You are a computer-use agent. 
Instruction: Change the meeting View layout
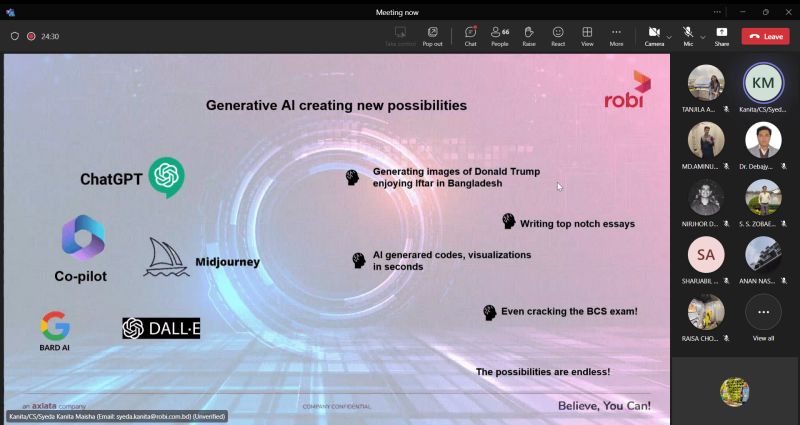click(587, 36)
